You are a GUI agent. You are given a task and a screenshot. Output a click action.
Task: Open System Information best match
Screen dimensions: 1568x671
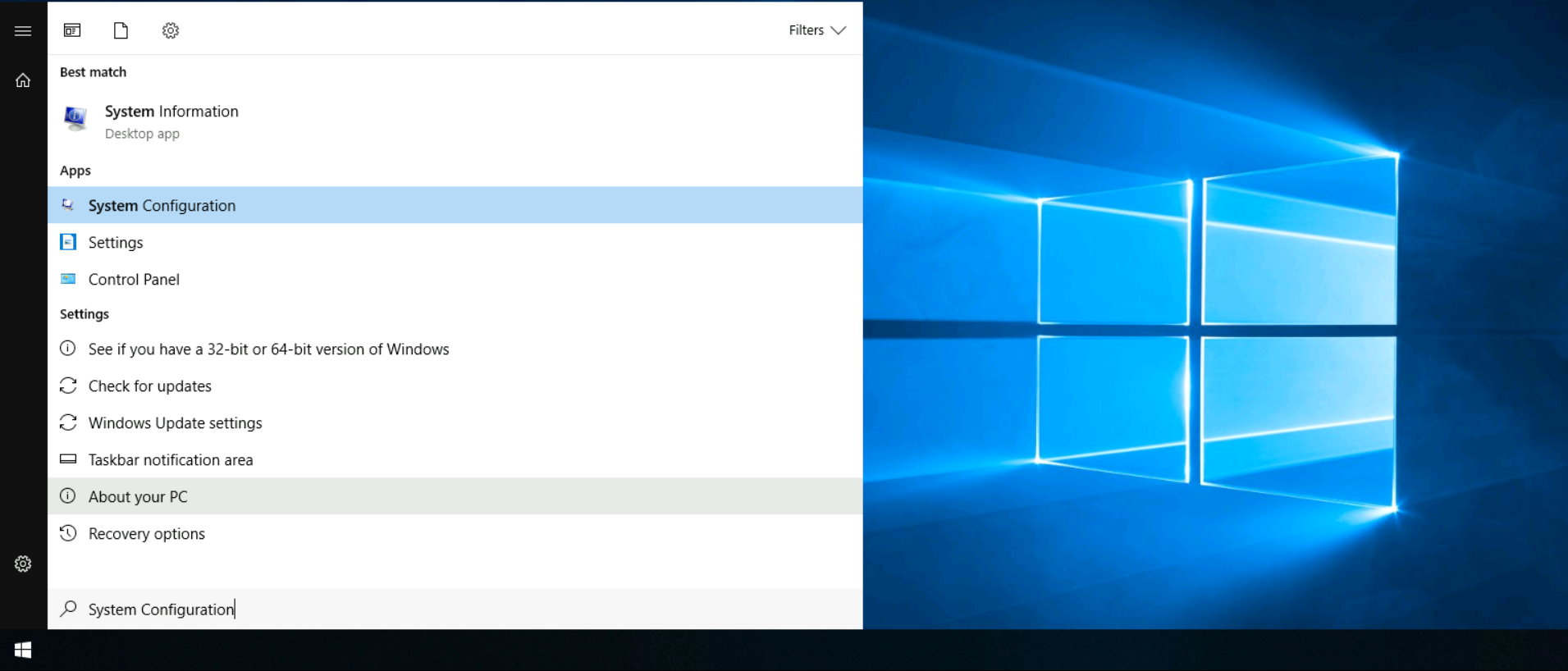click(171, 112)
